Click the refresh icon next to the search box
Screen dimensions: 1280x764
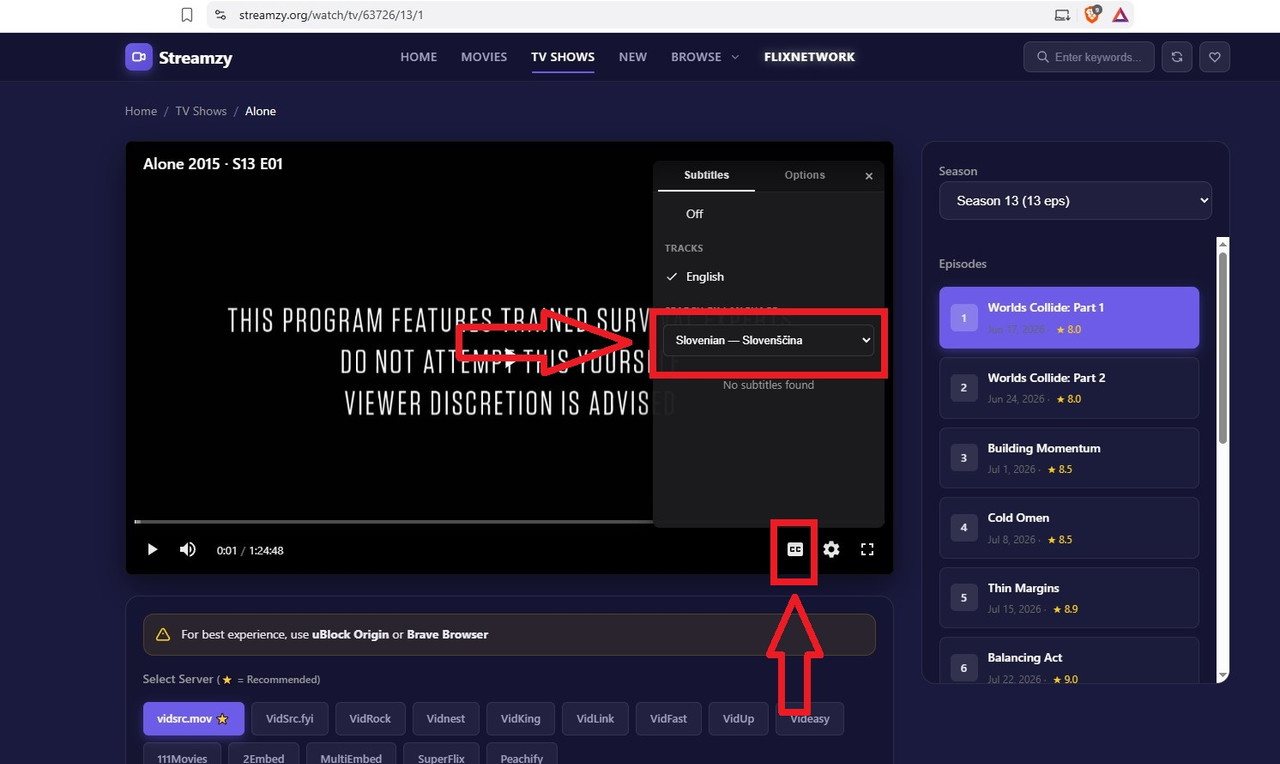click(1177, 57)
